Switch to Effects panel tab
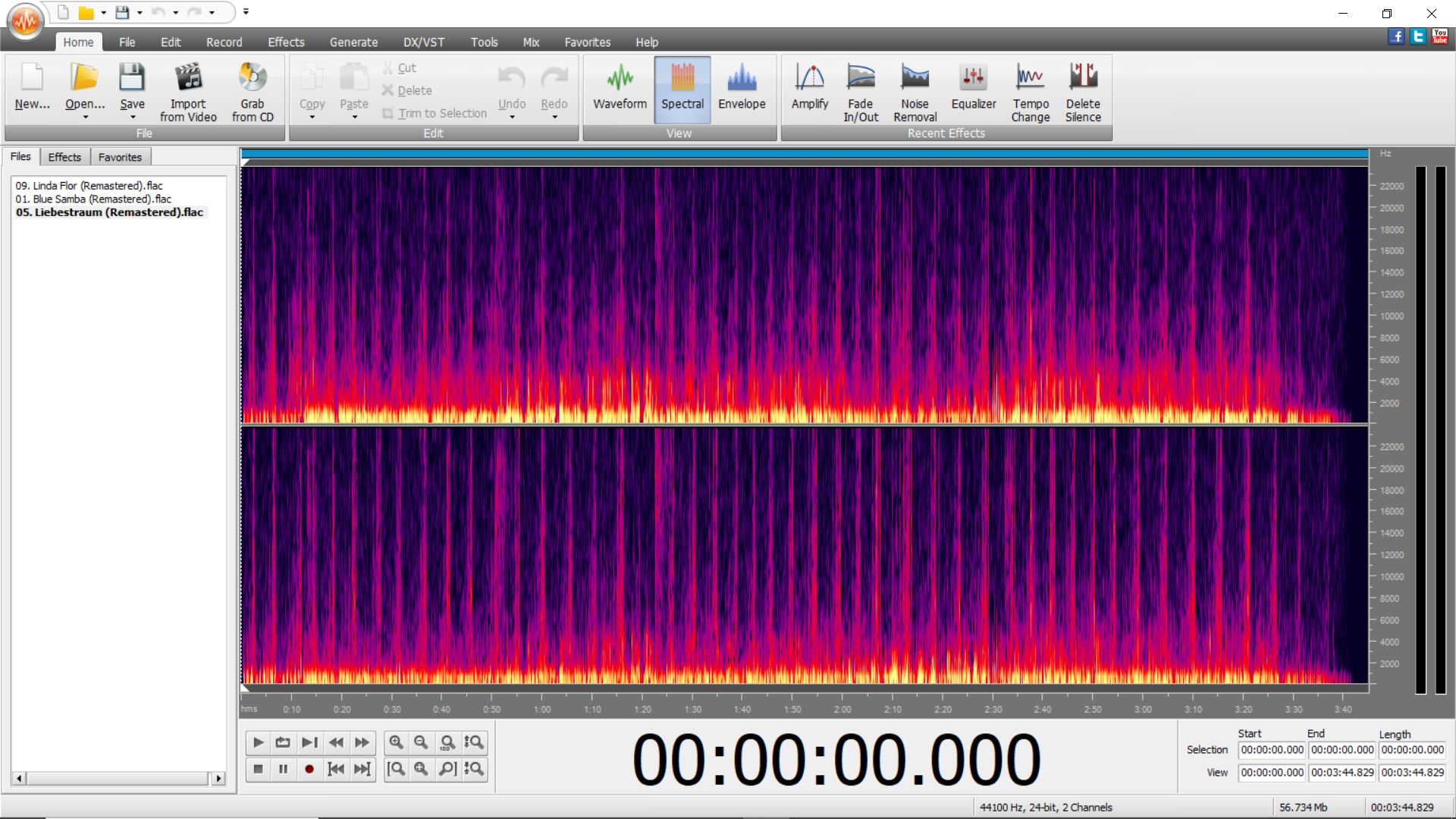This screenshot has height=819, width=1456. click(64, 157)
